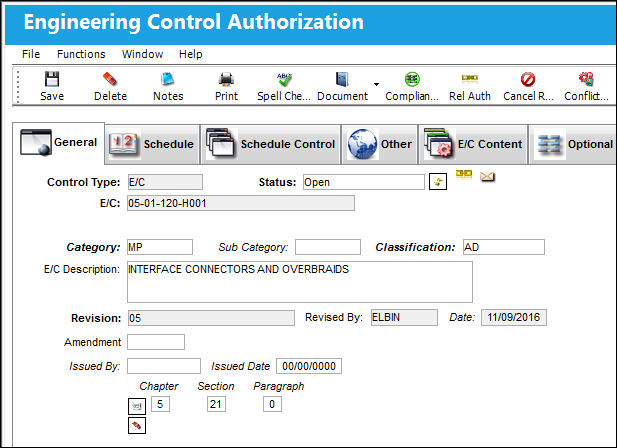617x448 pixels.
Task: Open the Document toolbar icon
Action: [x=342, y=86]
